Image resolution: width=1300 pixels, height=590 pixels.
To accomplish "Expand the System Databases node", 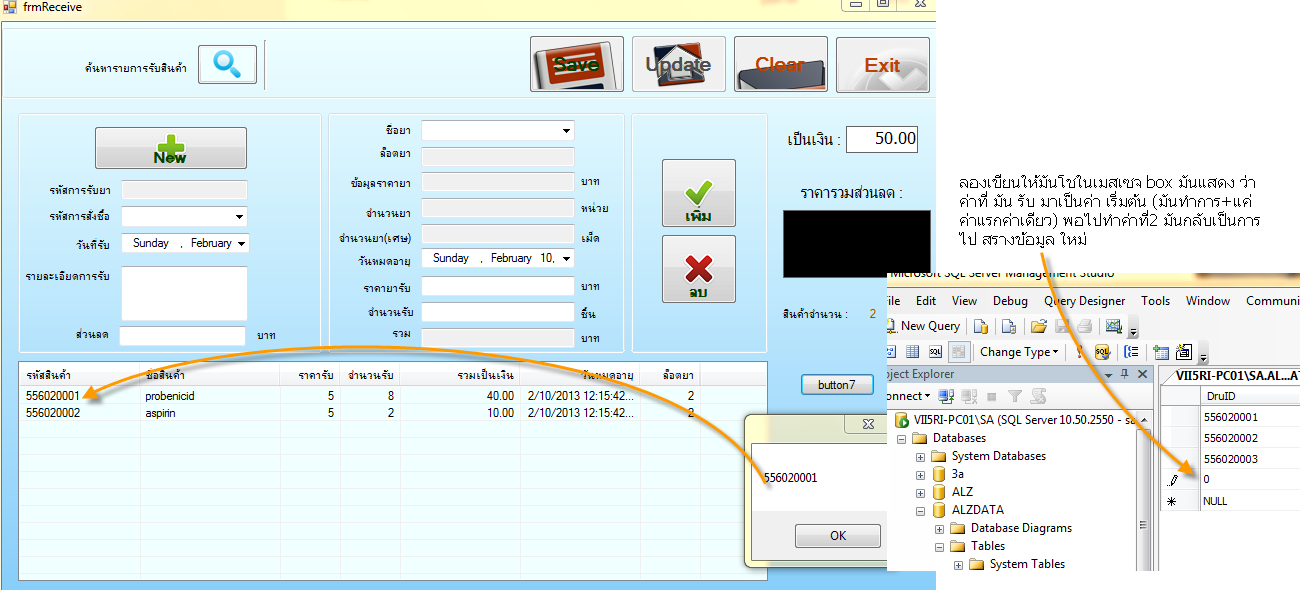I will click(921, 456).
